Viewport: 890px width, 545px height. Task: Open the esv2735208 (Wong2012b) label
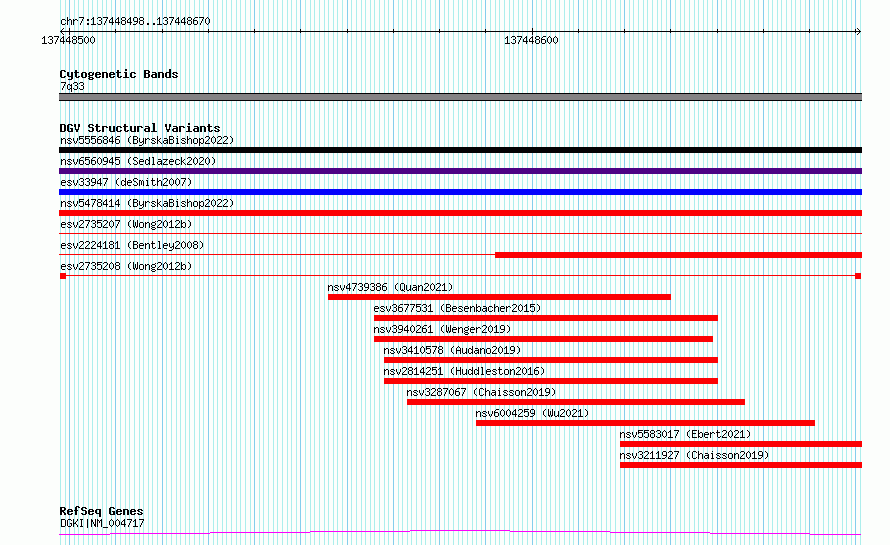[x=126, y=266]
